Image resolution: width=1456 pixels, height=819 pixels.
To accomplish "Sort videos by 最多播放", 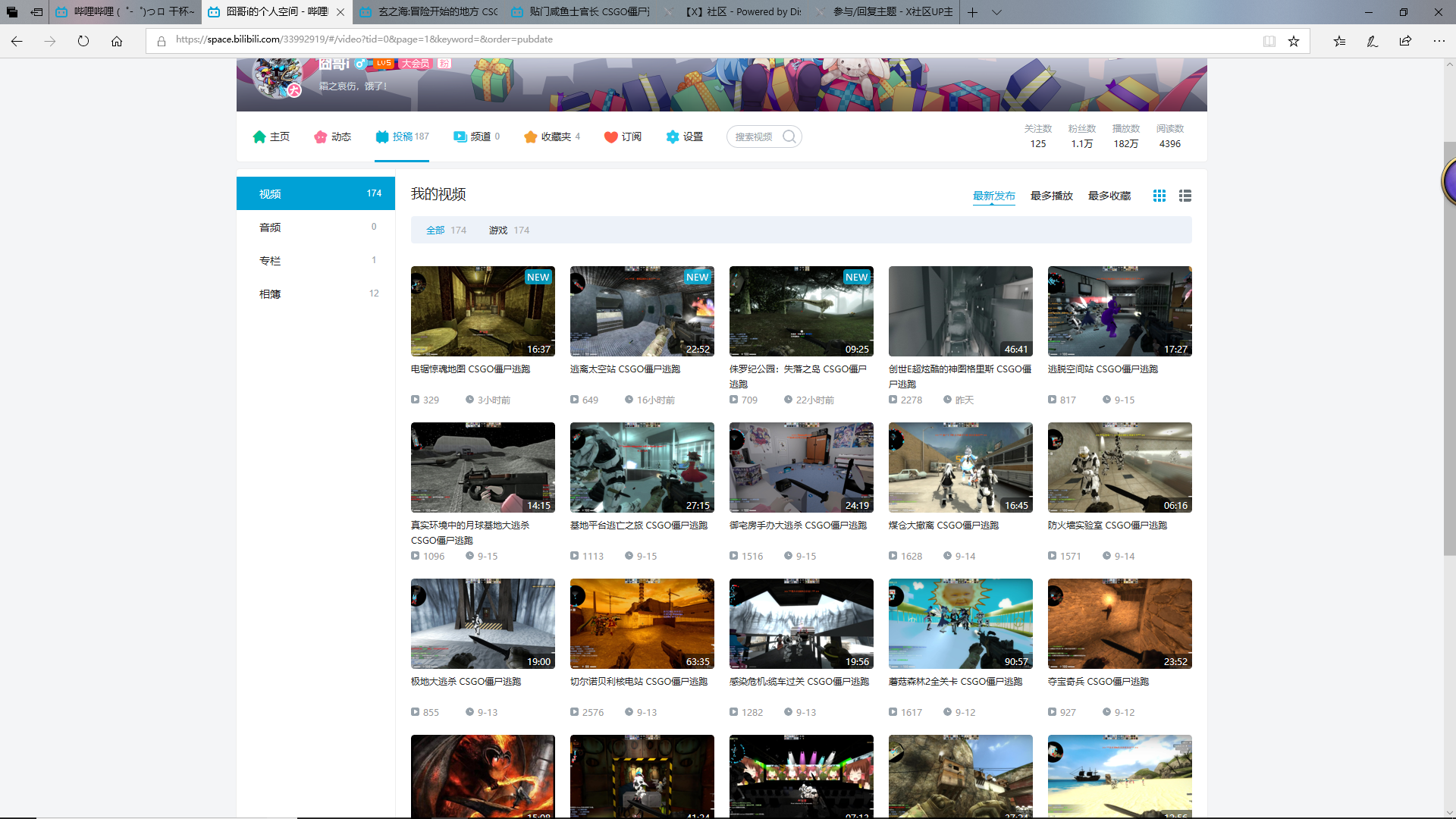I will click(1051, 195).
